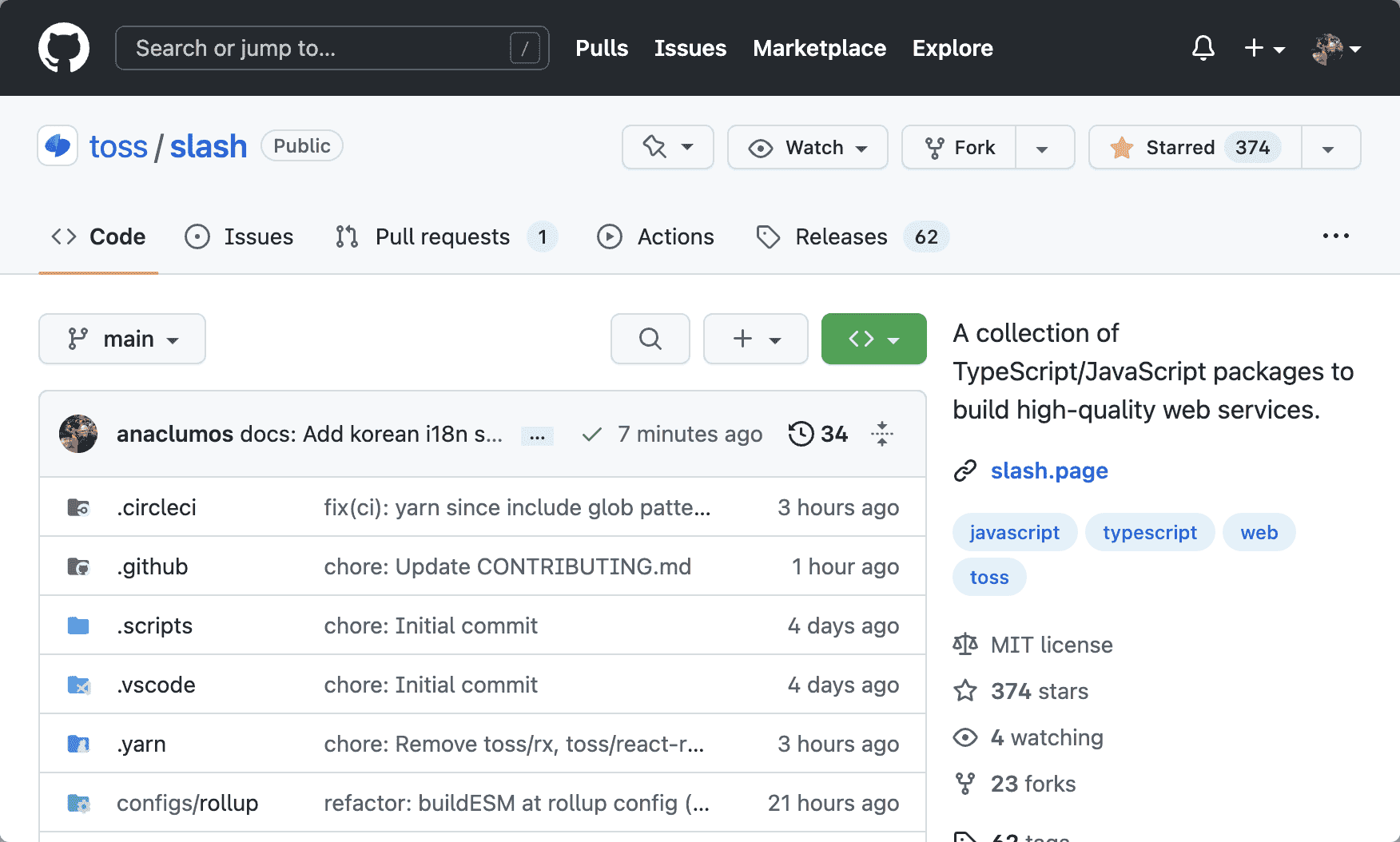Open the Releases tab
The height and width of the screenshot is (842, 1400).
click(x=841, y=236)
